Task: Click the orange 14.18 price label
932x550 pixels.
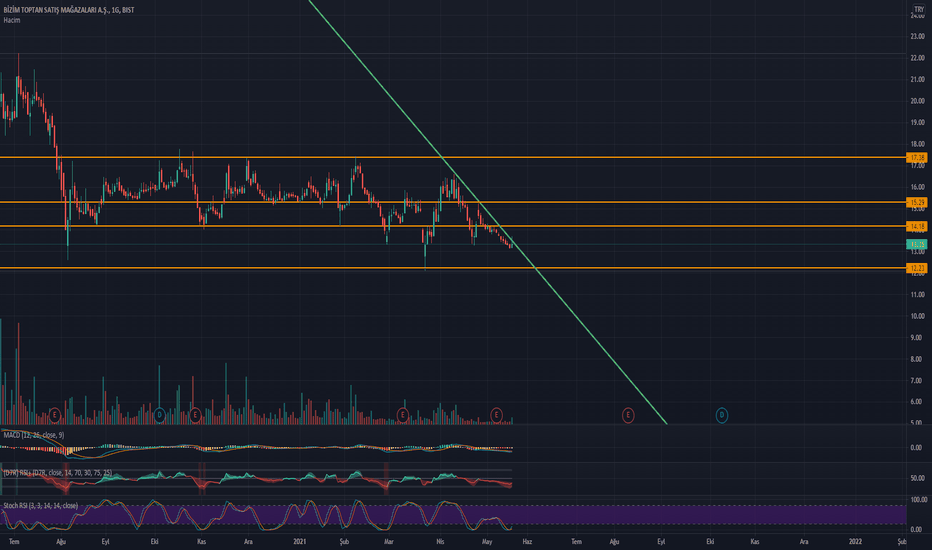Action: click(917, 227)
